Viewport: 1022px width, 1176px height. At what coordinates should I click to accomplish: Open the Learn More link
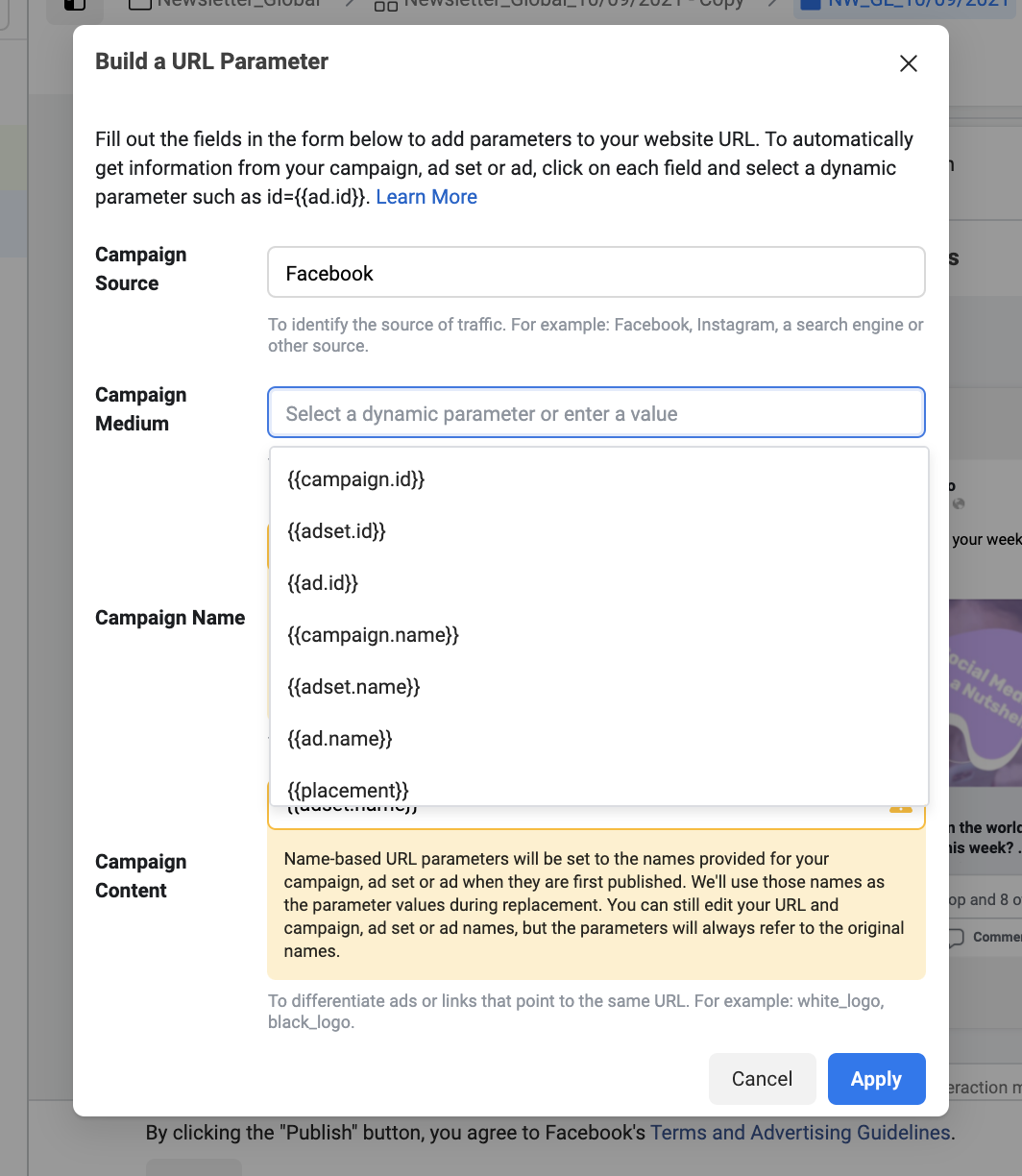pos(426,197)
